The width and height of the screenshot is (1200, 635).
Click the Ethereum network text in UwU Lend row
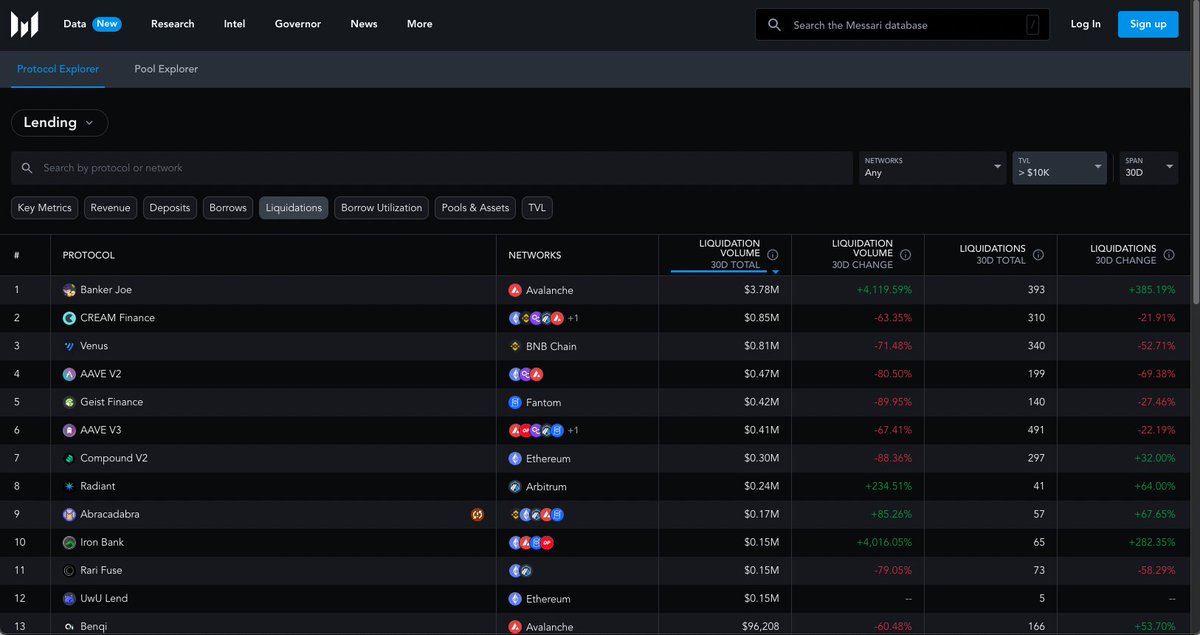pyautogui.click(x=548, y=599)
